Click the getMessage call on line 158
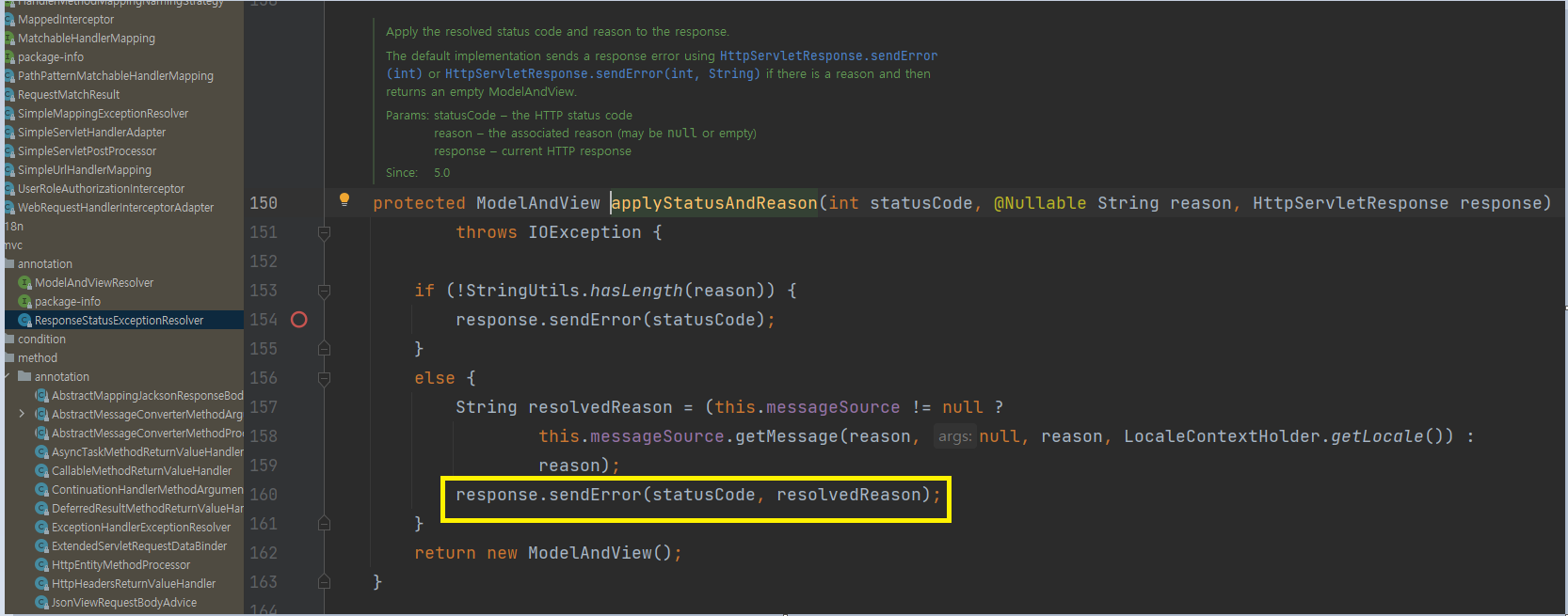 [787, 436]
